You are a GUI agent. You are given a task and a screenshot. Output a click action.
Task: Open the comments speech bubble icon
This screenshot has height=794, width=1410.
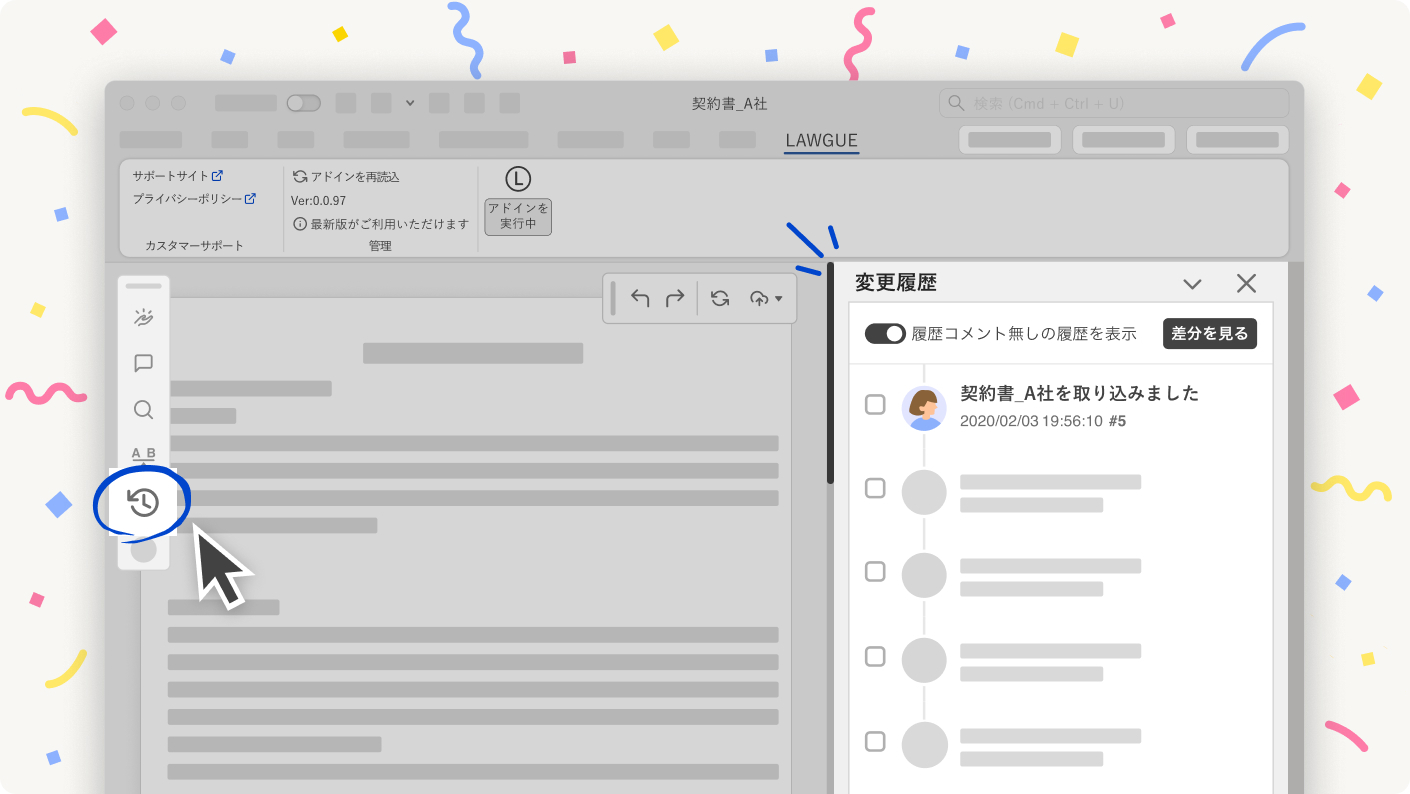click(x=143, y=363)
